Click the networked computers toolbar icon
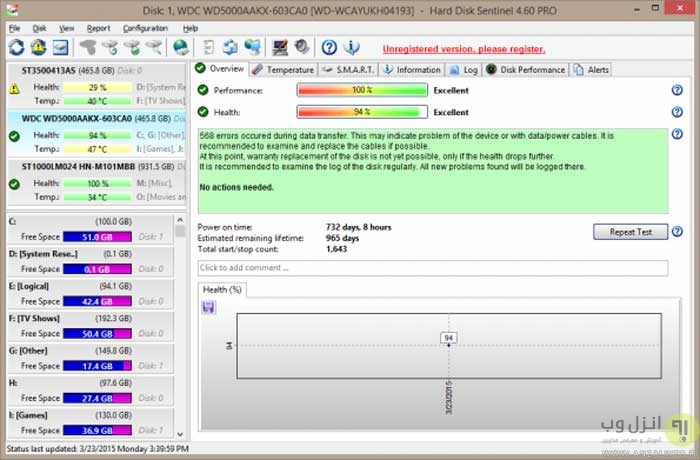Screen dimensions: 700x460 [252, 47]
